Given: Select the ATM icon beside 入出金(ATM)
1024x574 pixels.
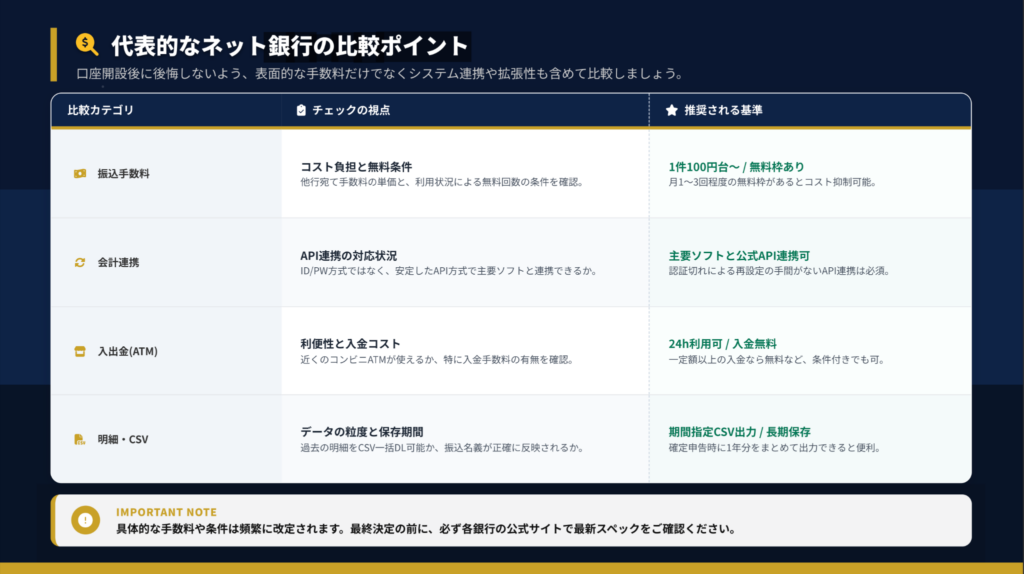Looking at the screenshot, I should click(x=80, y=351).
